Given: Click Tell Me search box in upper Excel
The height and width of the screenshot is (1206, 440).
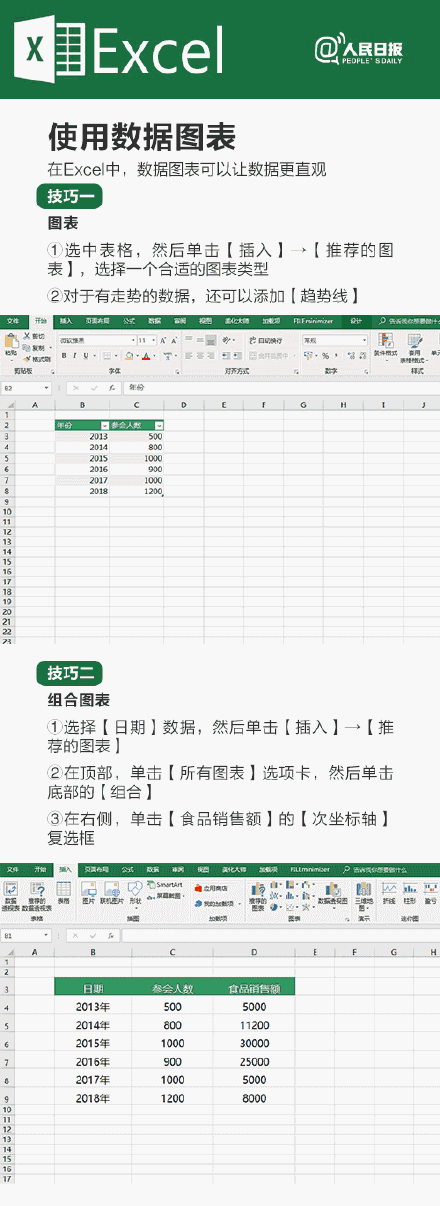Looking at the screenshot, I should tap(410, 320).
